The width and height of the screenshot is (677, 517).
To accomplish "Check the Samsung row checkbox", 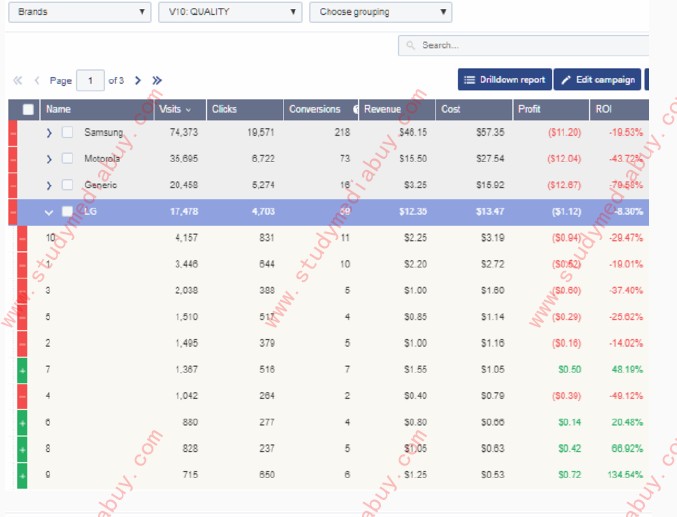I will pyautogui.click(x=67, y=132).
